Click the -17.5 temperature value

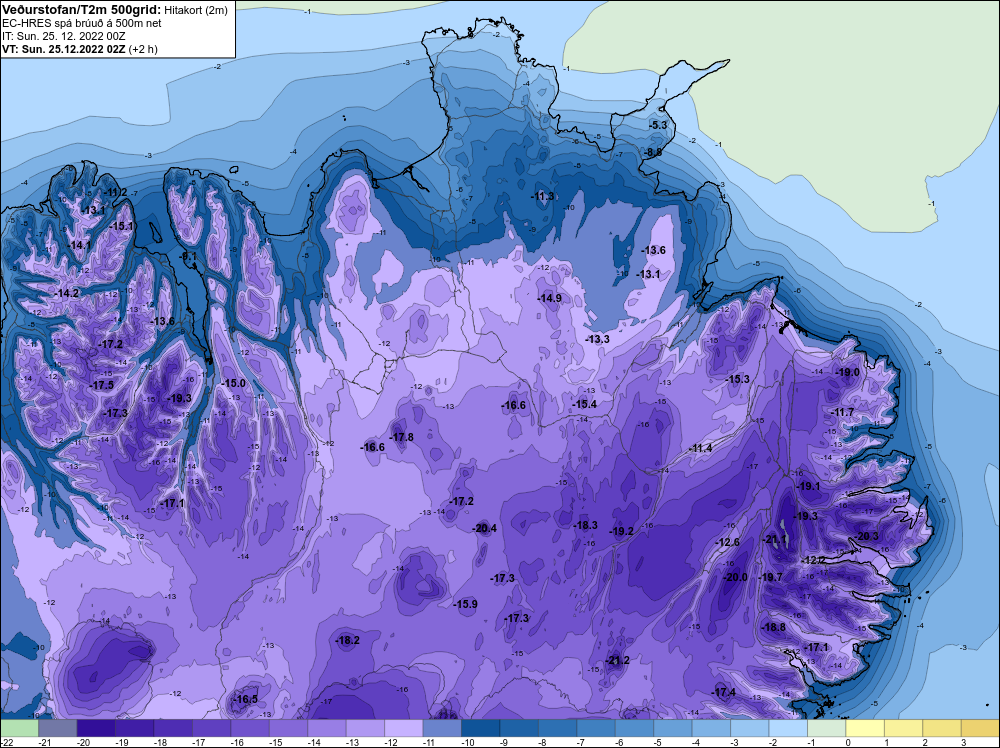(x=102, y=385)
